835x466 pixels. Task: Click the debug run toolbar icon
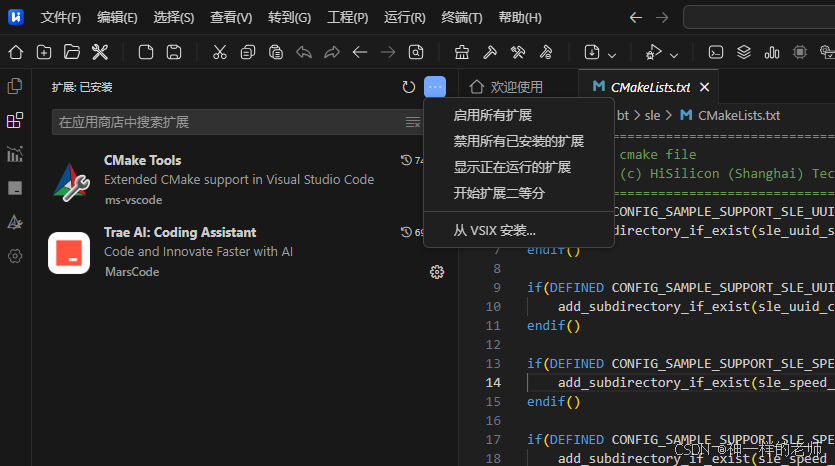[653, 52]
